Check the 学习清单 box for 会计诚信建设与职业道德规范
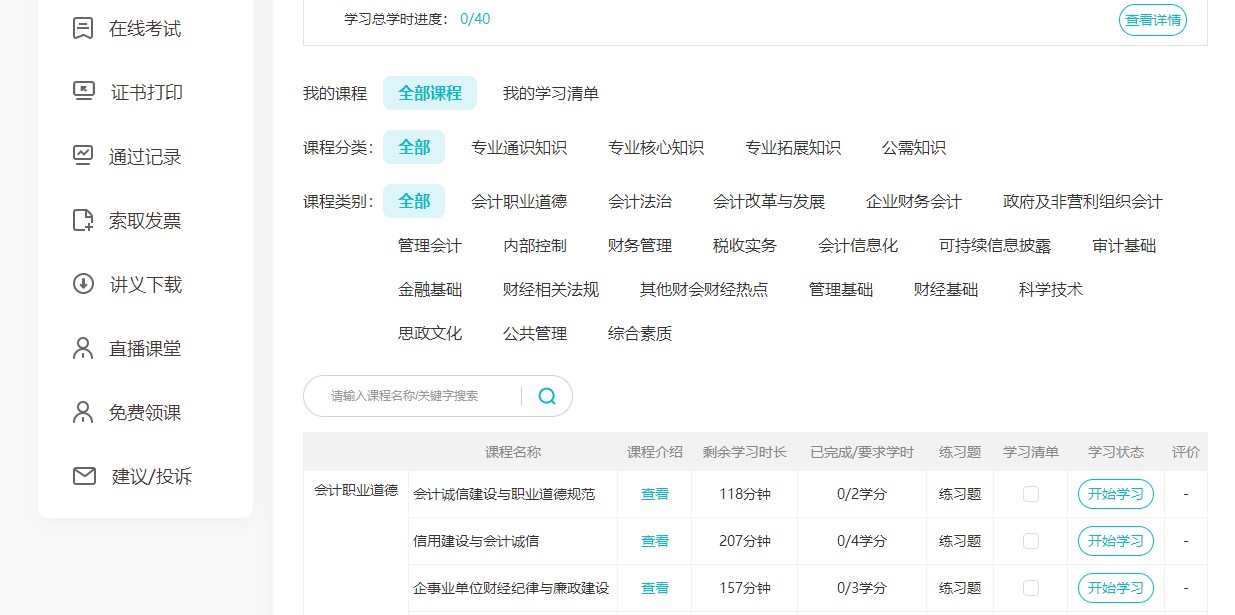This screenshot has height=615, width=1235. [x=1031, y=493]
